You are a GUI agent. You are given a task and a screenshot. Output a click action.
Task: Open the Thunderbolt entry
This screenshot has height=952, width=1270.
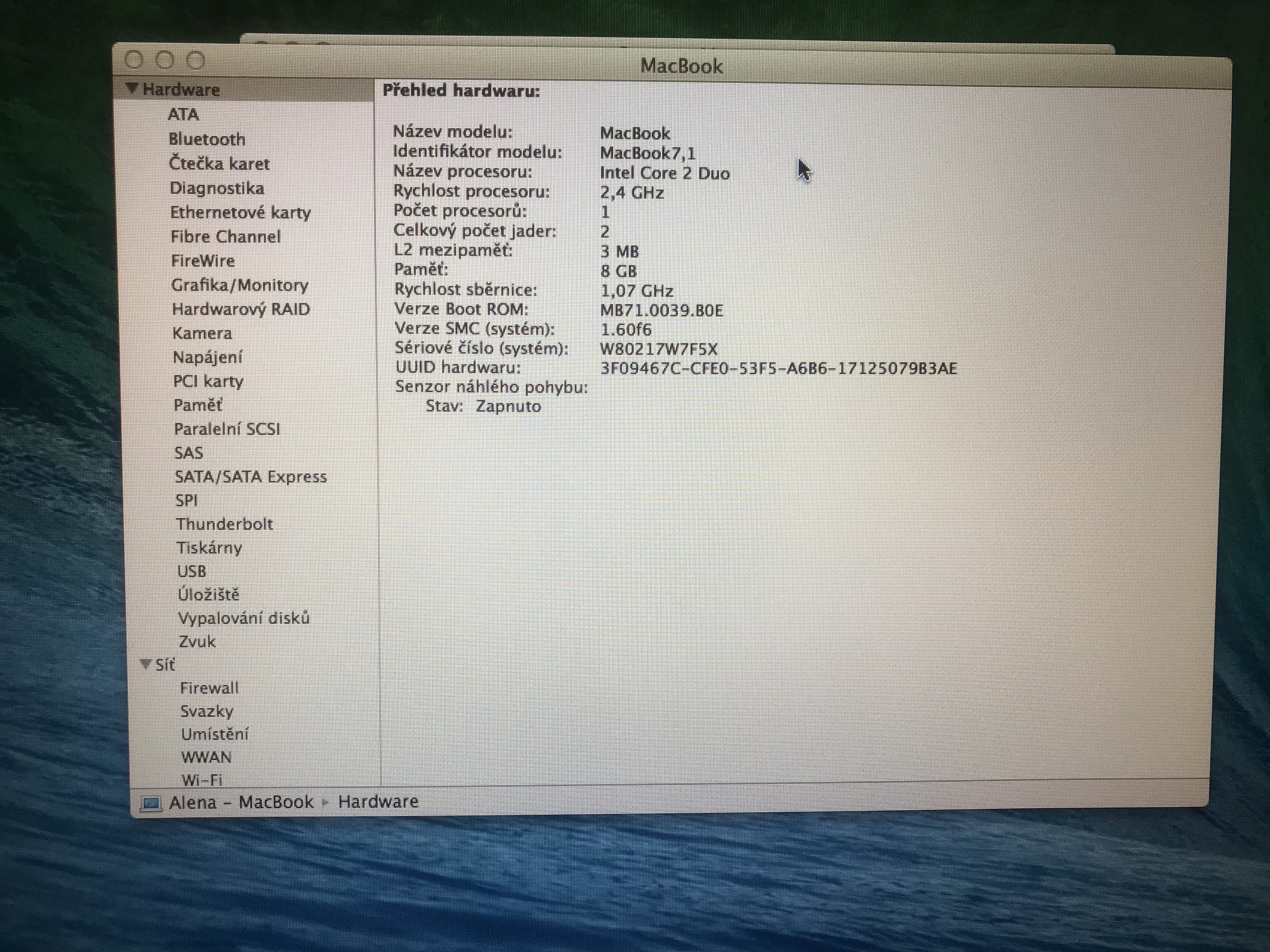224,524
